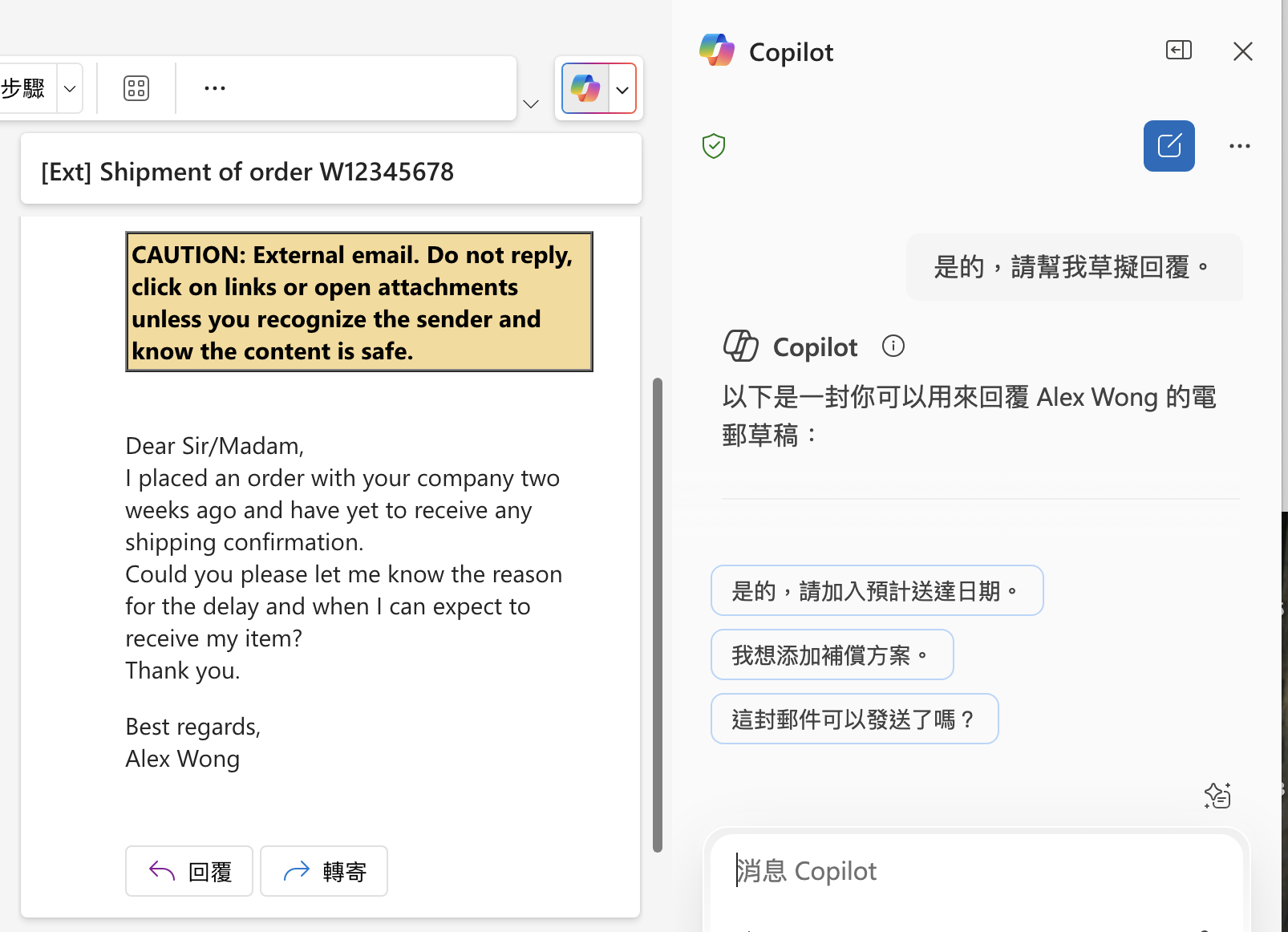This screenshot has width=1288, height=932.
Task: Click the email body vertical scrollbar
Action: (x=658, y=614)
